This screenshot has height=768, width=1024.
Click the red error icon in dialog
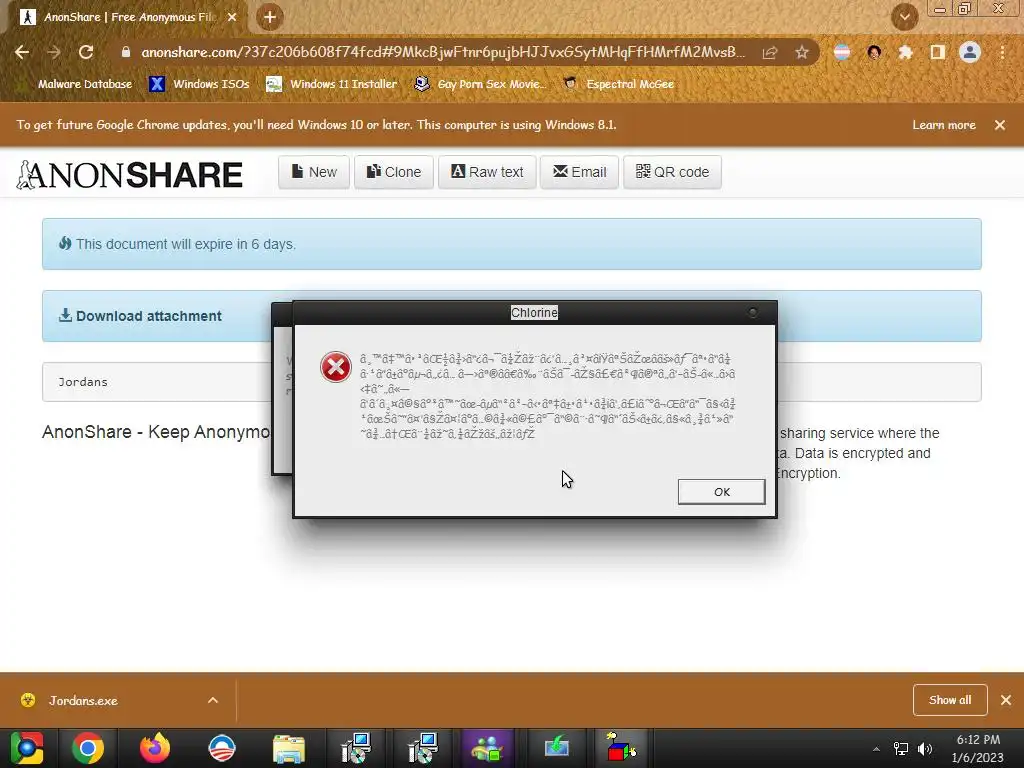pyautogui.click(x=336, y=367)
